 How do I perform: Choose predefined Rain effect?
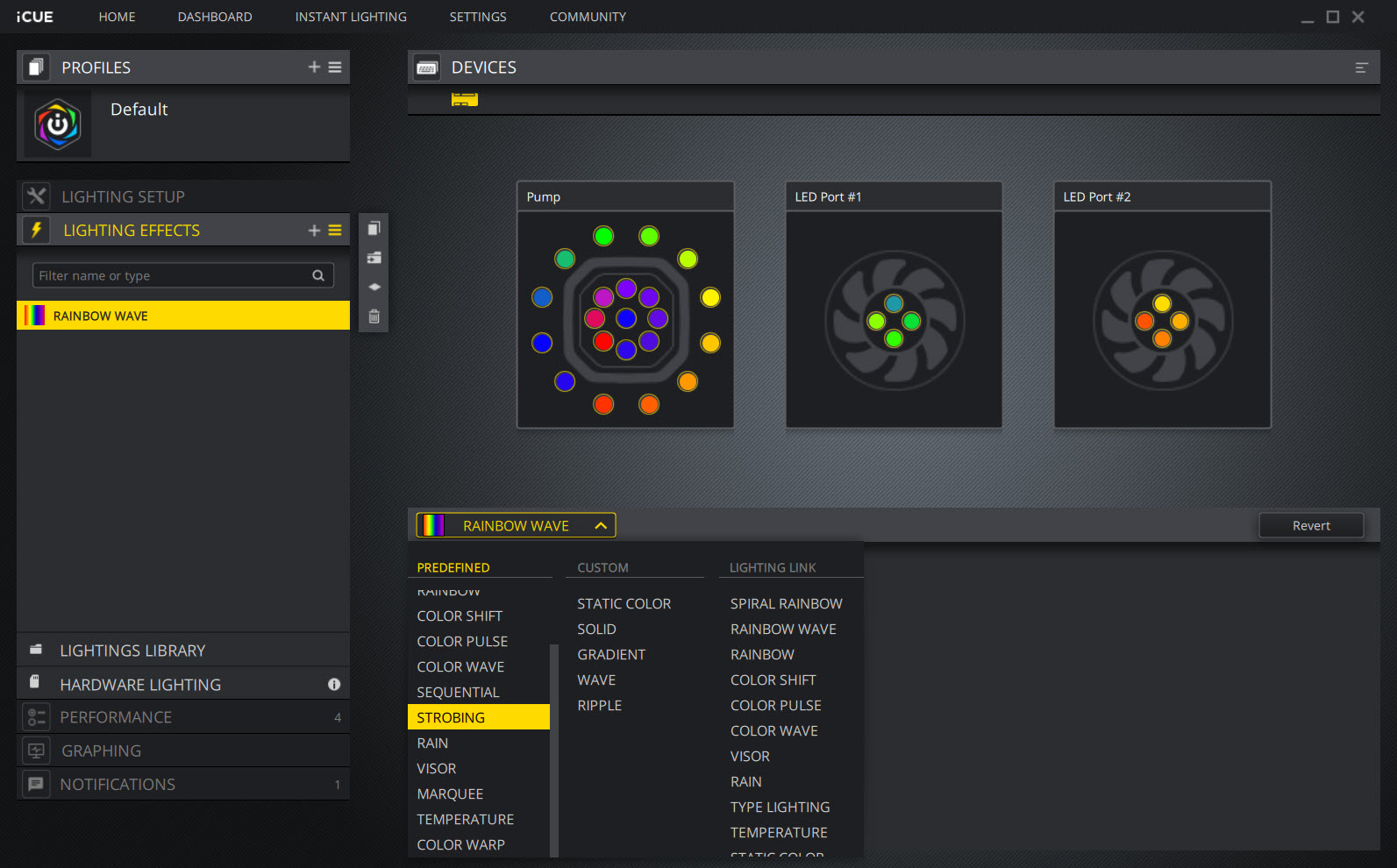(x=432, y=743)
